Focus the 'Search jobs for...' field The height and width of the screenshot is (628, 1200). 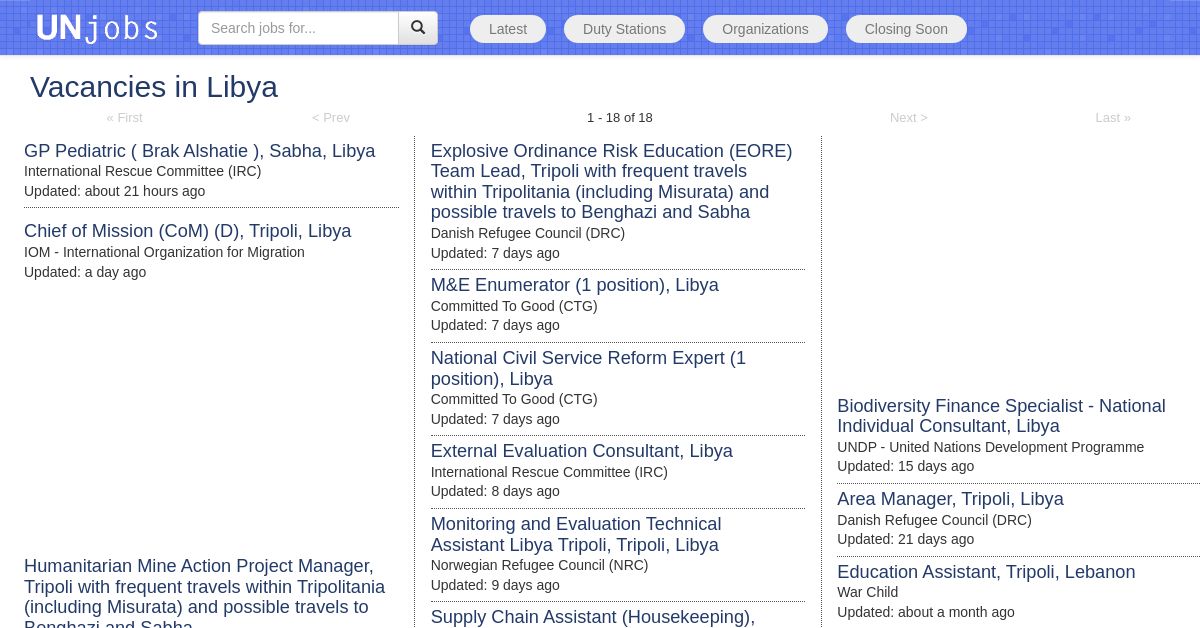click(298, 28)
